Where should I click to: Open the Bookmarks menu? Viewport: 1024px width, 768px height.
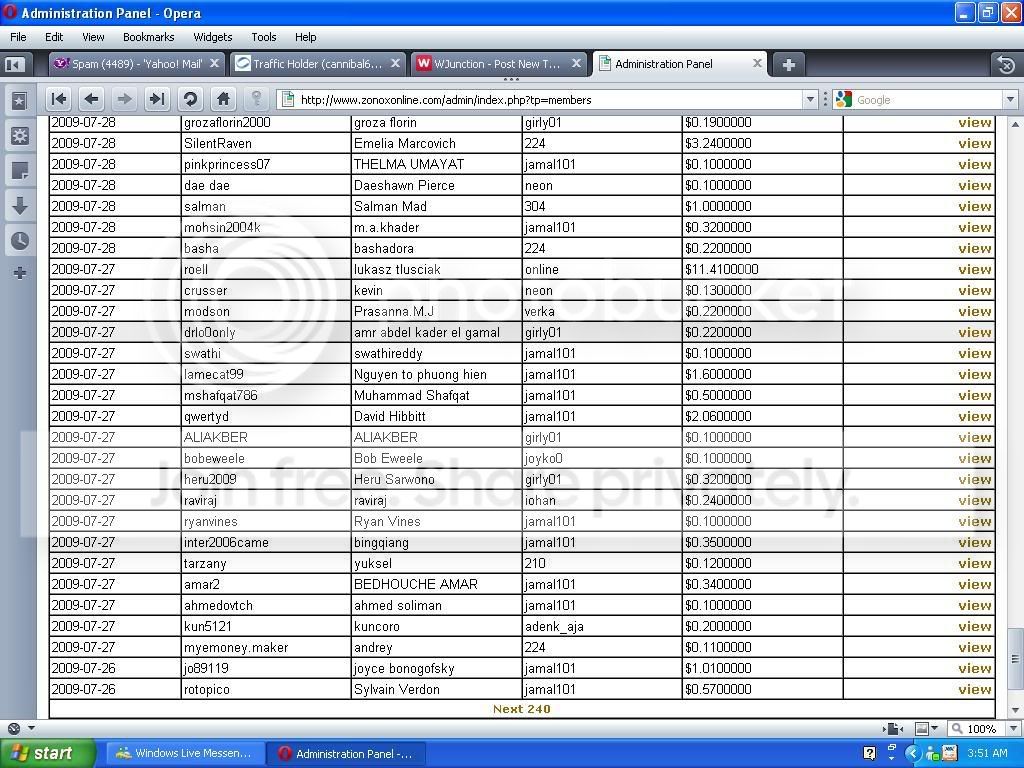coord(148,37)
